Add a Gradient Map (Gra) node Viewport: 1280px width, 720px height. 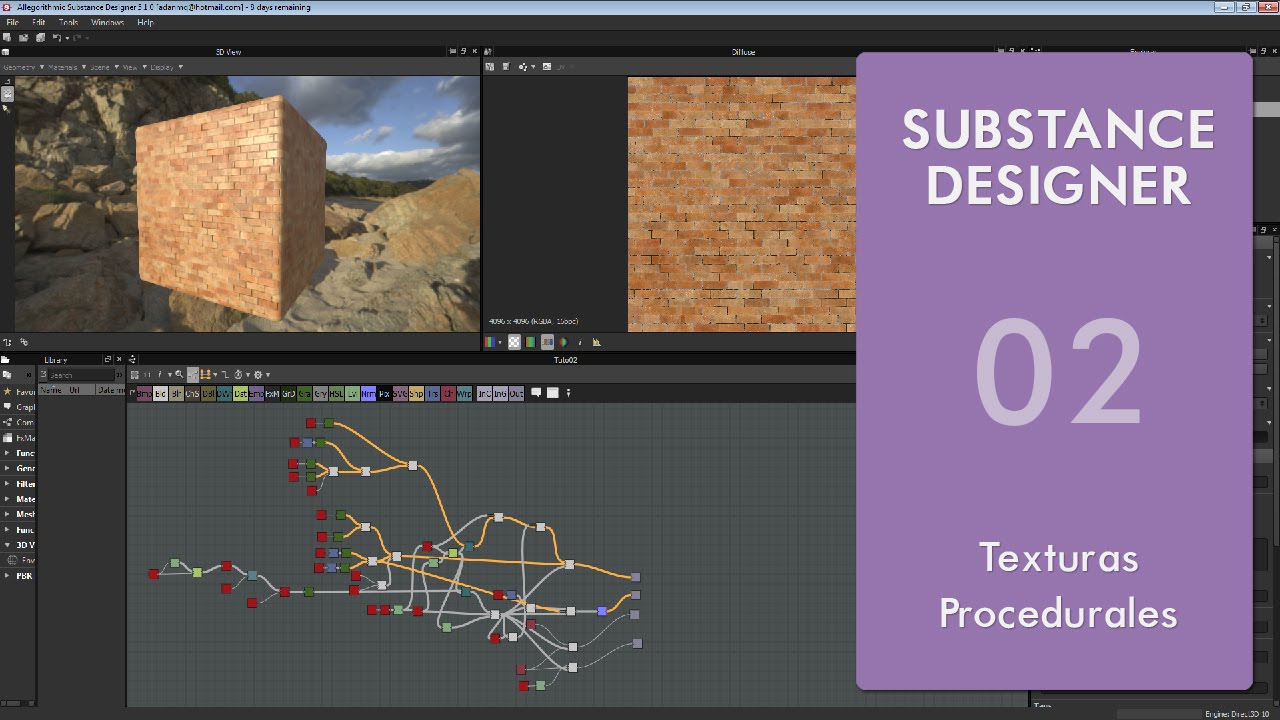click(305, 394)
